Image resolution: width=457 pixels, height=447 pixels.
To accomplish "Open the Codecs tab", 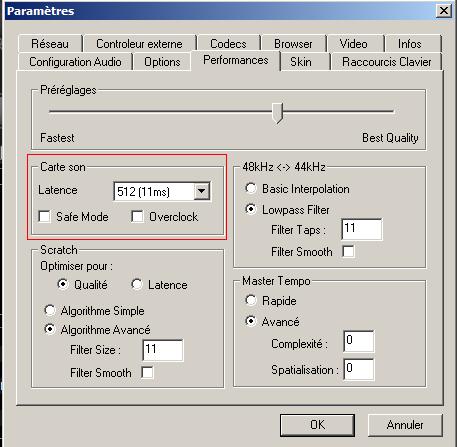I will click(x=228, y=44).
